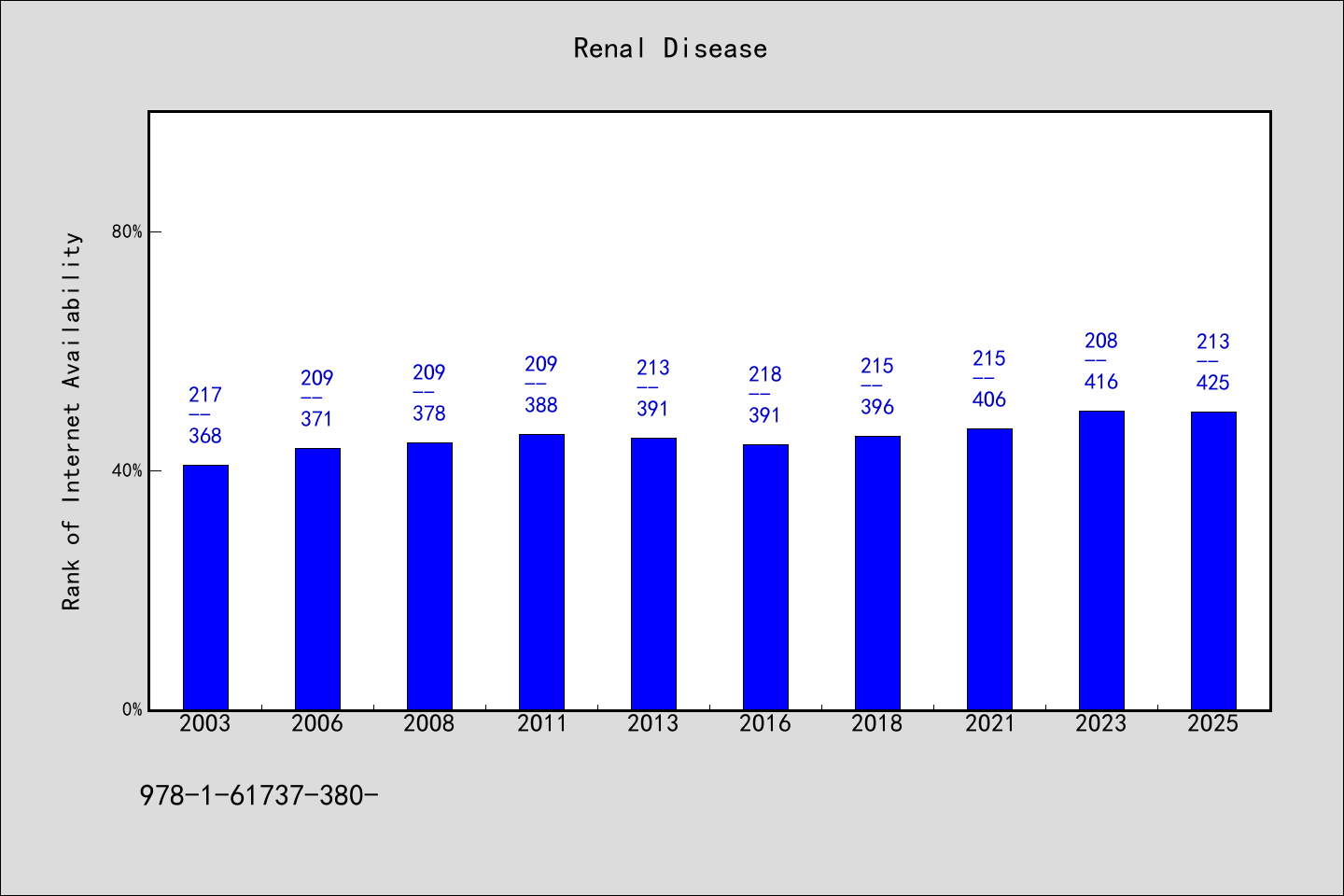Screen dimensions: 1344x896
Task: Click the 2008 x-axis label
Action: pos(429,723)
